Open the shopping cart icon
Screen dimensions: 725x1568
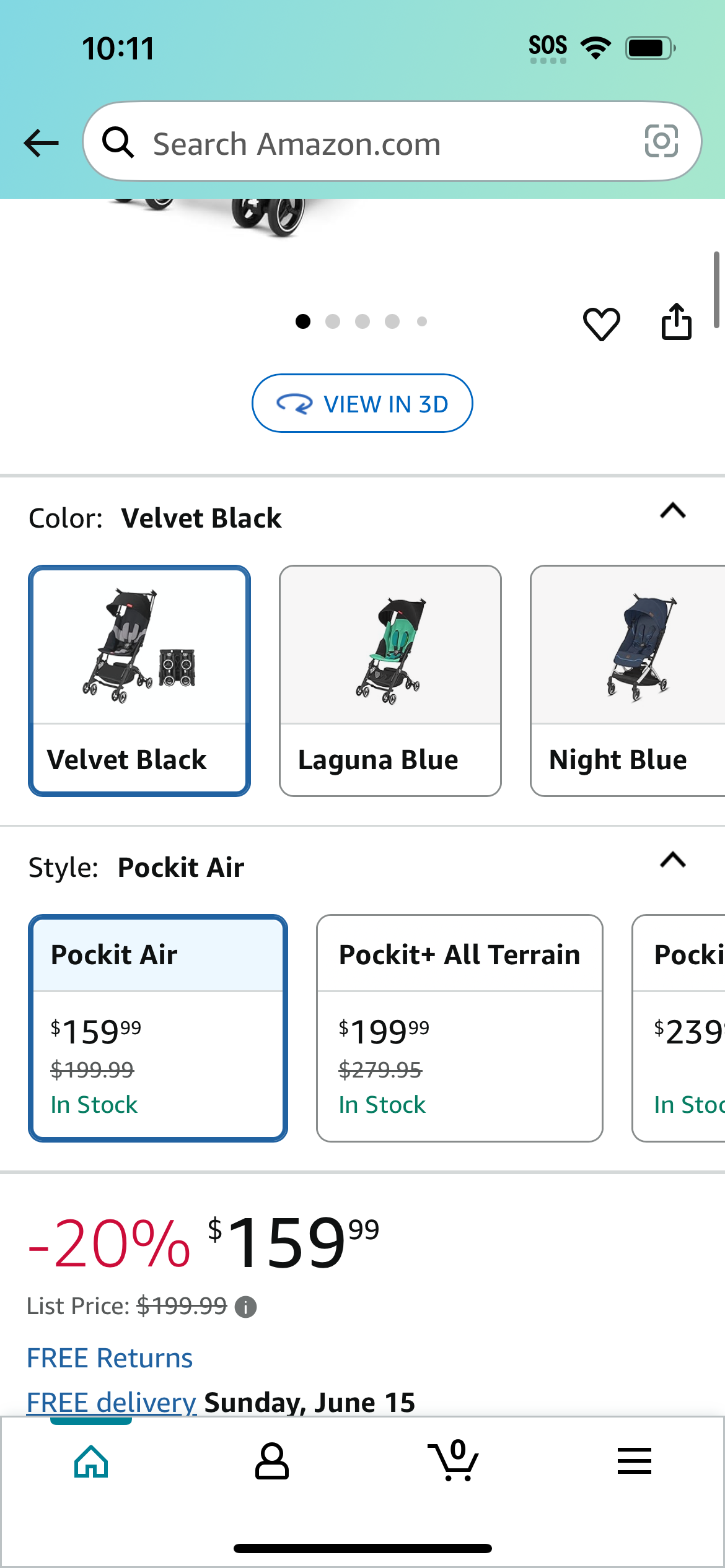453,1460
